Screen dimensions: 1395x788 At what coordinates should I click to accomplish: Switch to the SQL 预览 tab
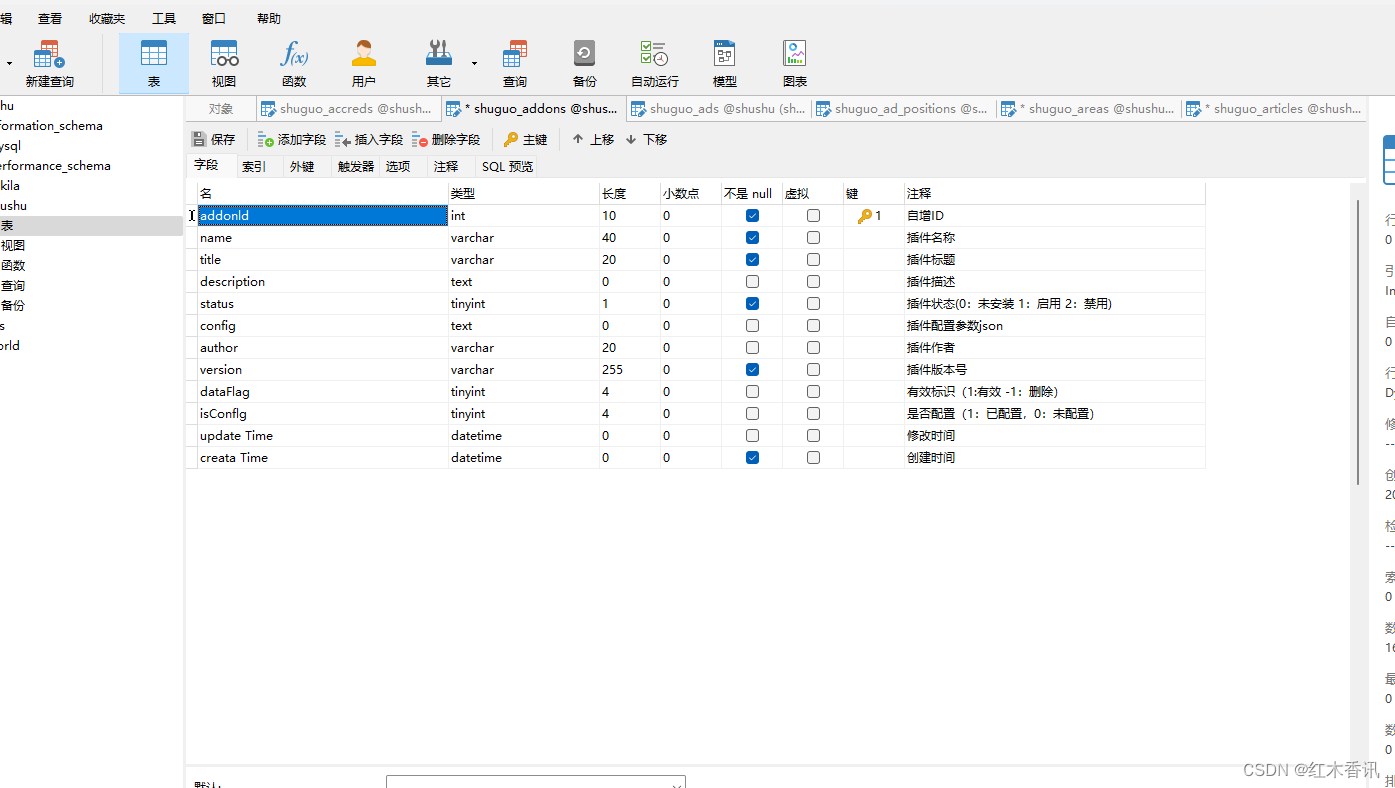507,166
